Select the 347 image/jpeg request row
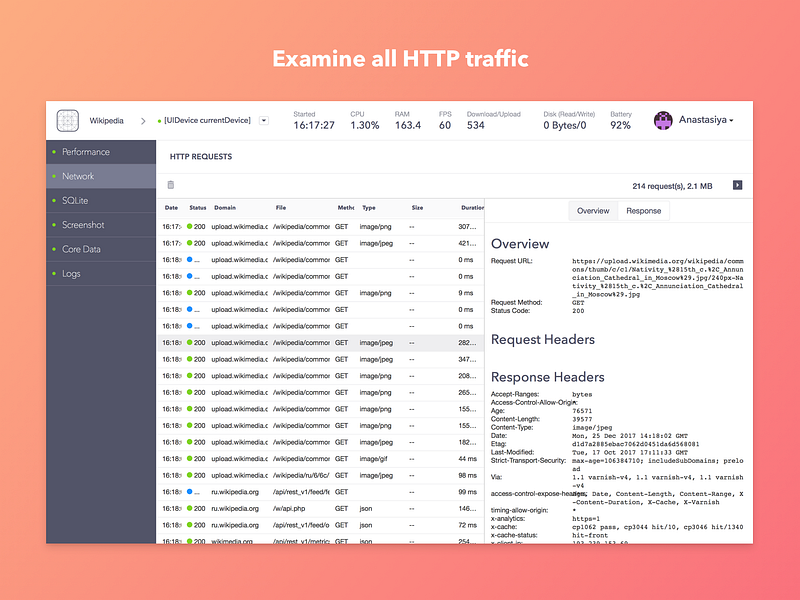The height and width of the screenshot is (600, 800). tap(320, 360)
